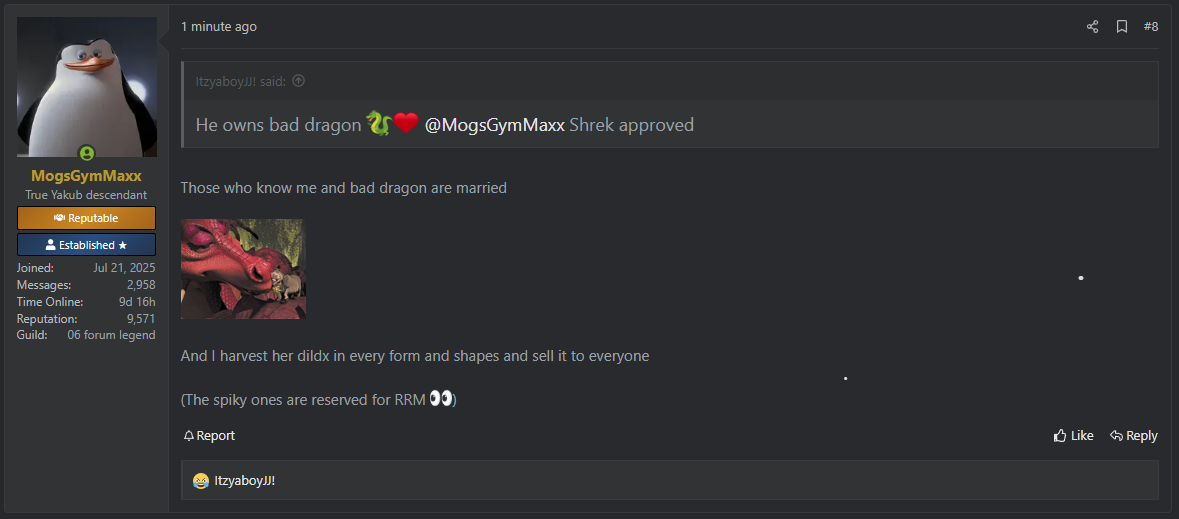Open the penguin avatar profile picture
Image resolution: width=1179 pixels, height=519 pixels.
(x=86, y=87)
